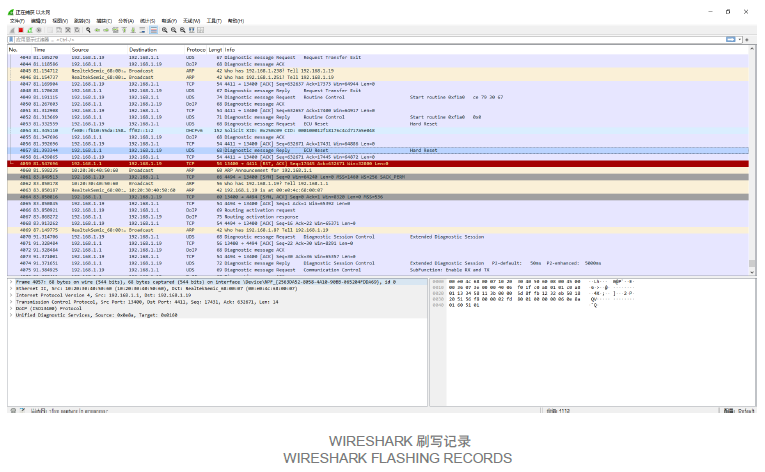The image size is (765, 472).
Task: Click the packet list vertical scrollbar thumb
Action: click(x=752, y=264)
